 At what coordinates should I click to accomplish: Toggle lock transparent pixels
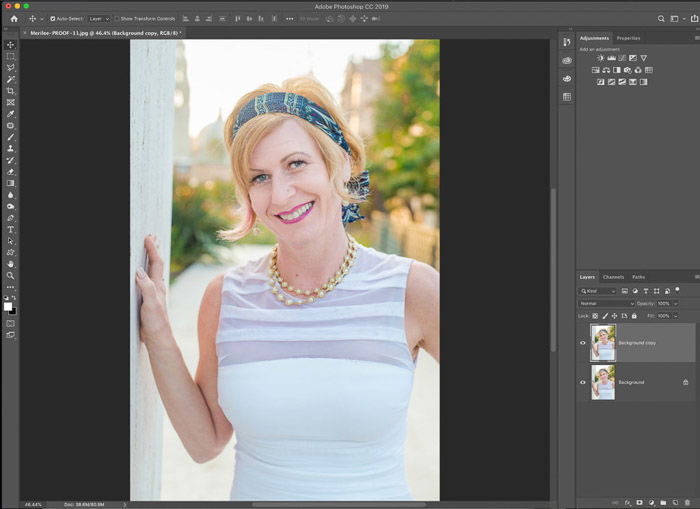[595, 316]
